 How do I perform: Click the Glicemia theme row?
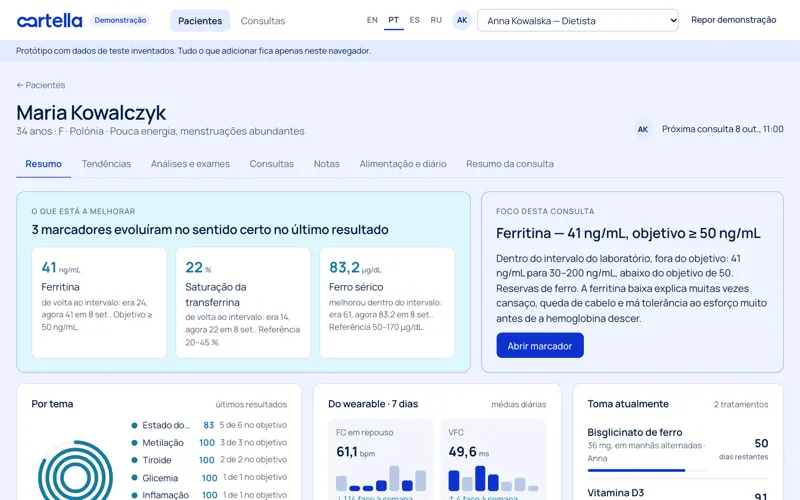209,478
